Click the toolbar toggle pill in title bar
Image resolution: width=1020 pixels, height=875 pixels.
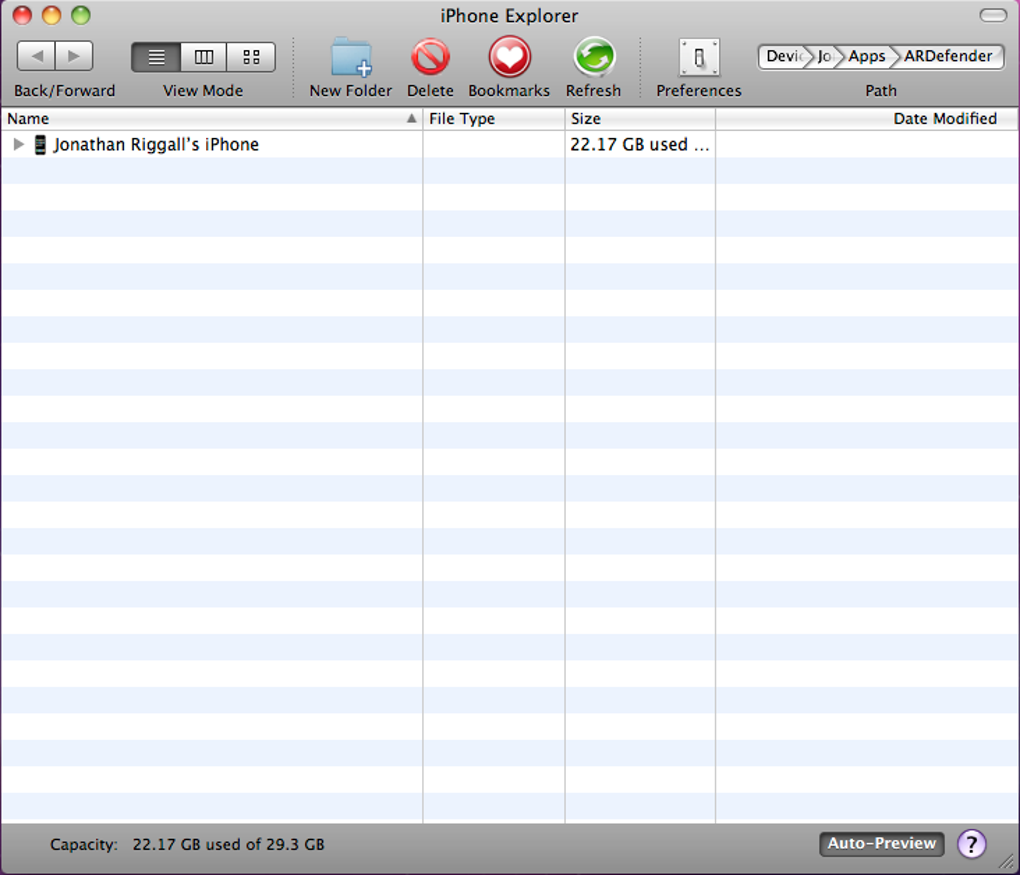tap(993, 15)
